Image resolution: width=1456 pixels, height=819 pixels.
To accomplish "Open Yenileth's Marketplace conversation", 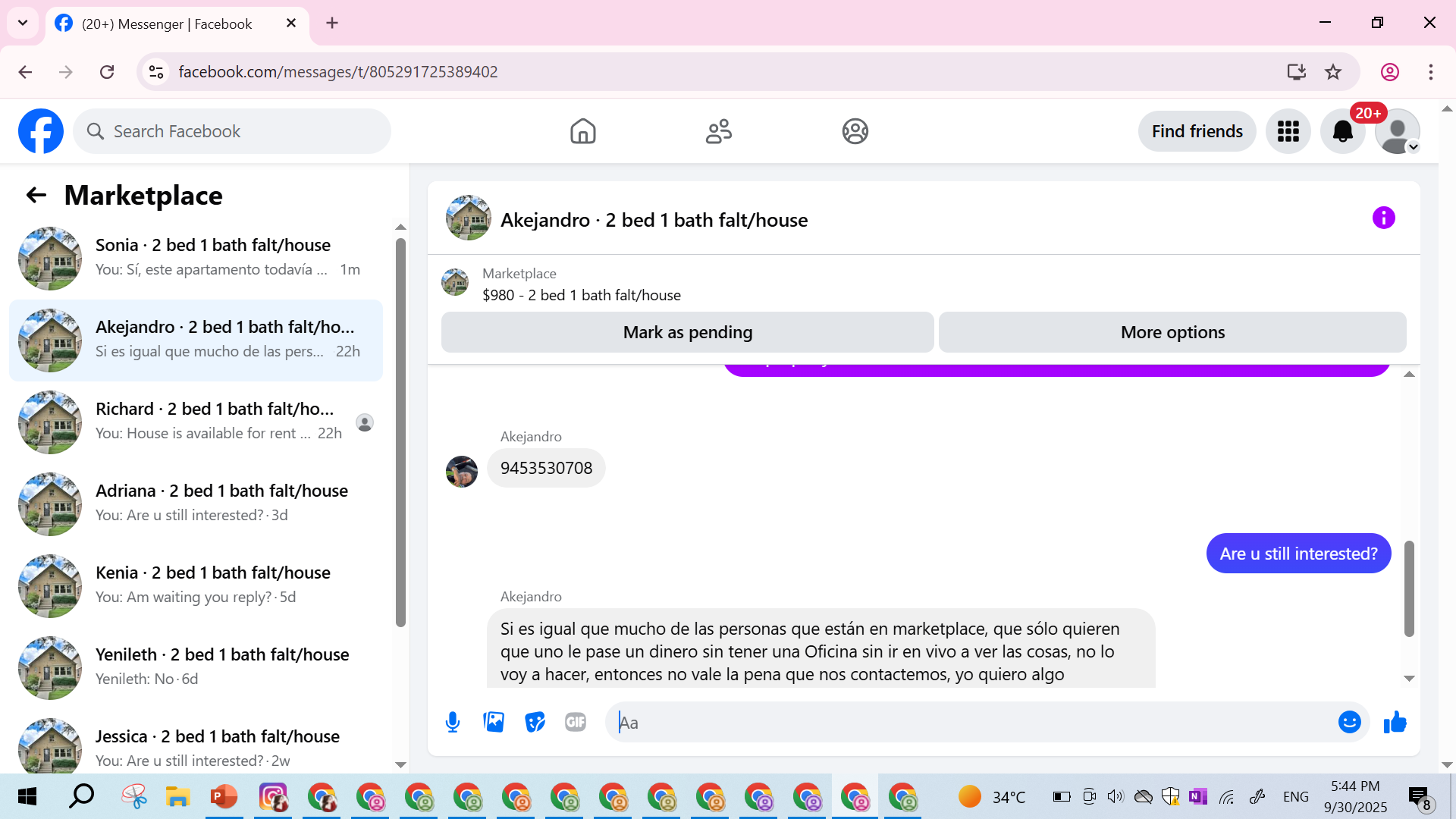I will pyautogui.click(x=196, y=668).
